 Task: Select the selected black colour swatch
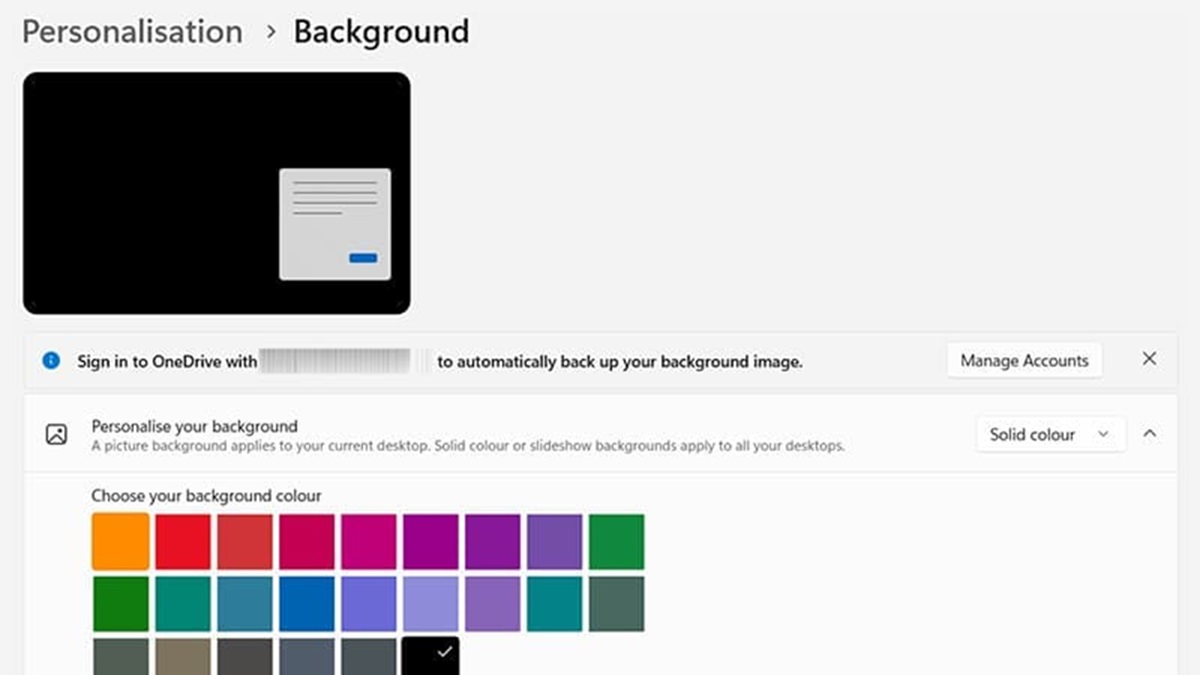[x=430, y=656]
